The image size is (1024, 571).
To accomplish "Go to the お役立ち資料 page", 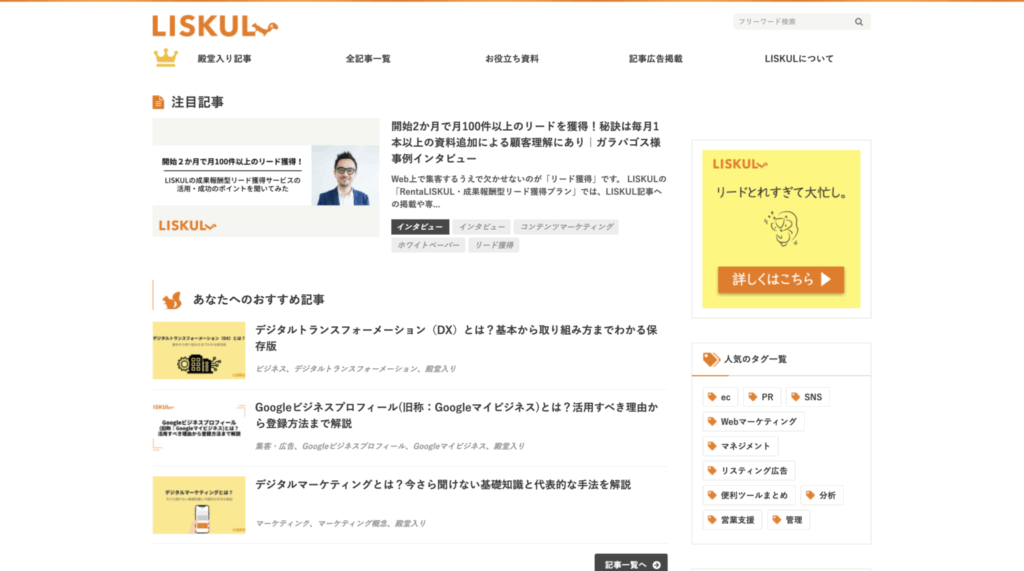I will 512,59.
